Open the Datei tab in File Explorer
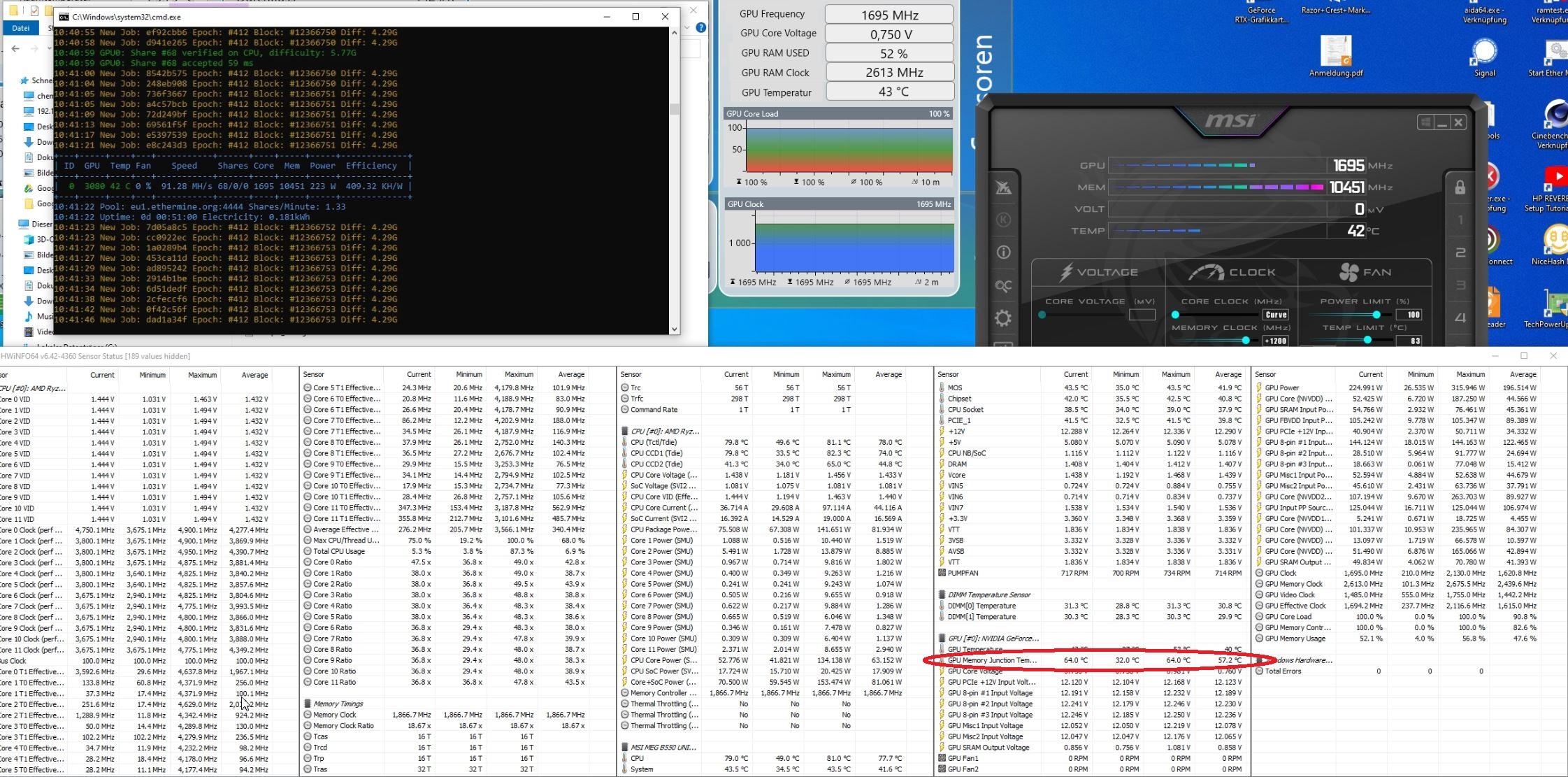The width and height of the screenshot is (1568, 777). (20, 28)
